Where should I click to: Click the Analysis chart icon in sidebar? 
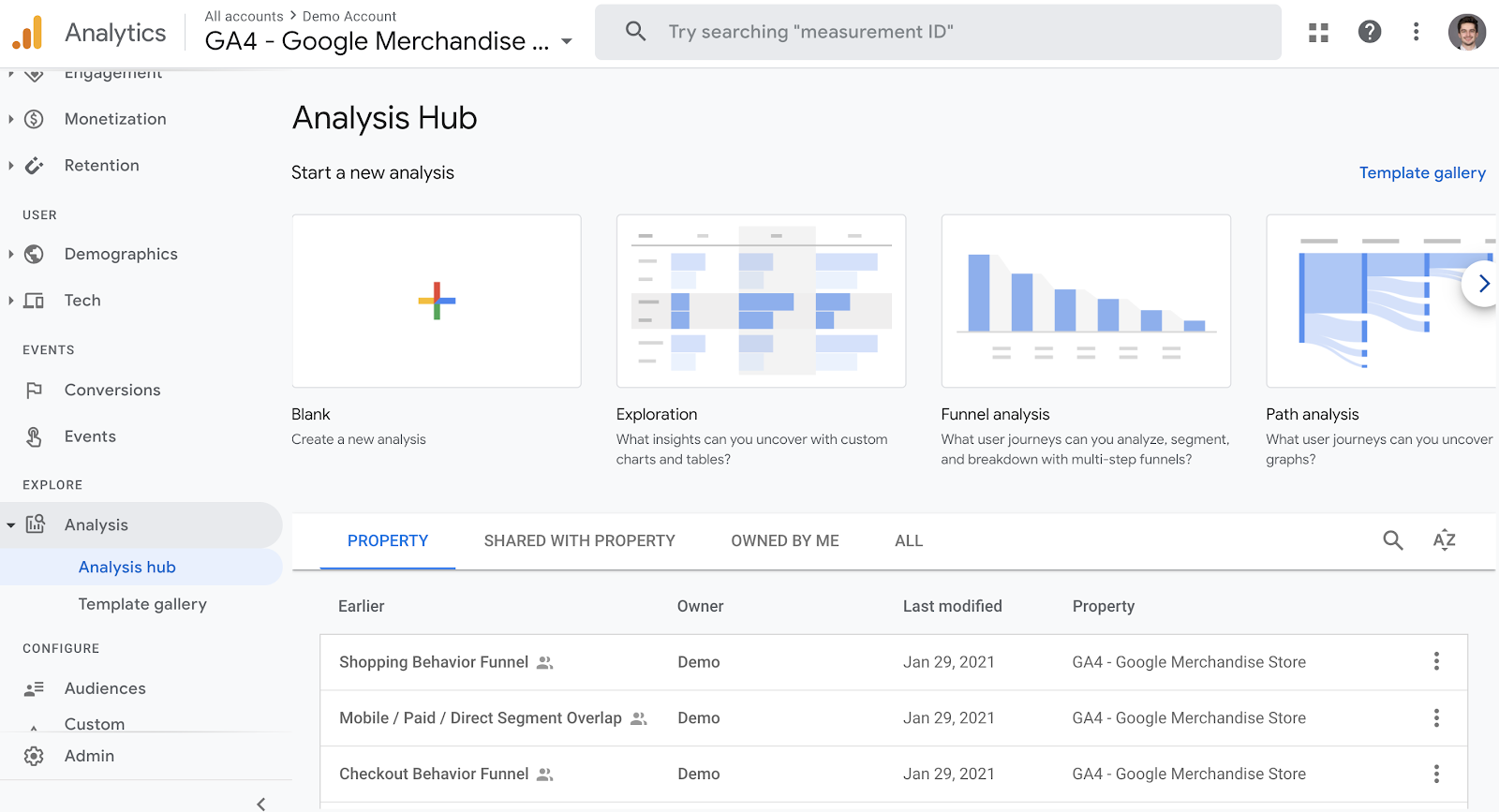[x=36, y=524]
